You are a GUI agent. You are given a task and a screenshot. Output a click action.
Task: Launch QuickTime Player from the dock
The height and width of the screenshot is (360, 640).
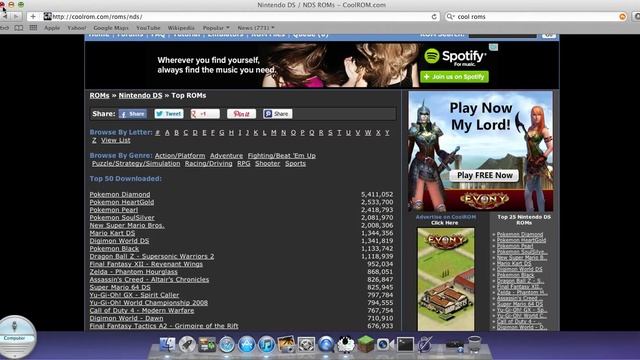coord(326,344)
